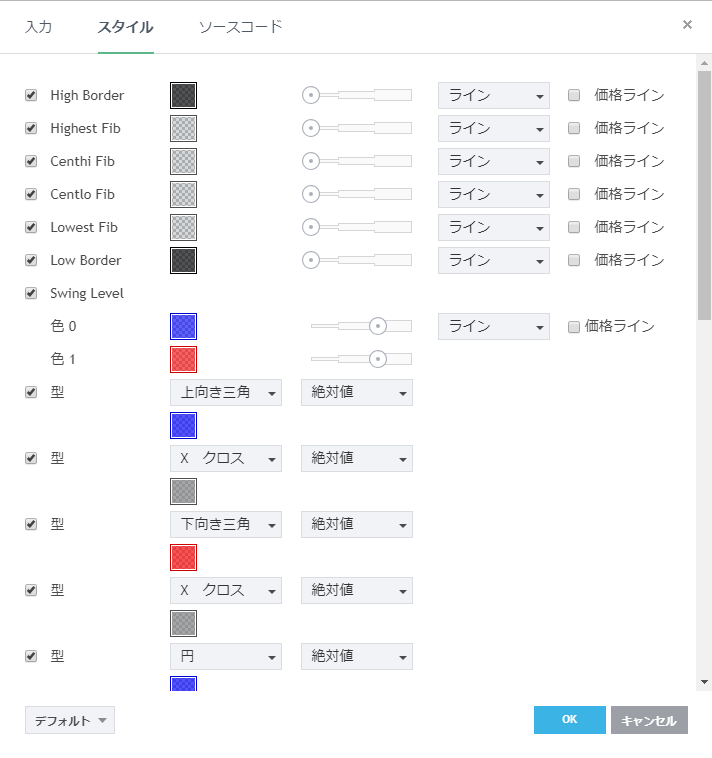Open the High Border color swatch
The width and height of the screenshot is (712, 758).
(x=183, y=95)
